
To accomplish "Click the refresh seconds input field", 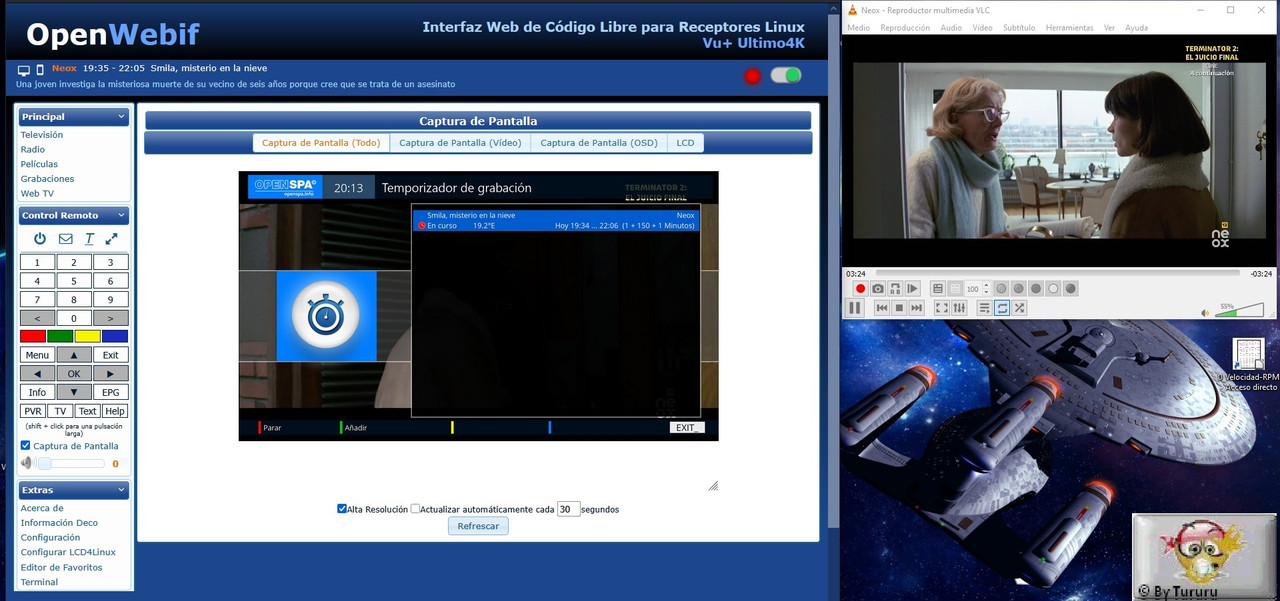I will pyautogui.click(x=568, y=509).
